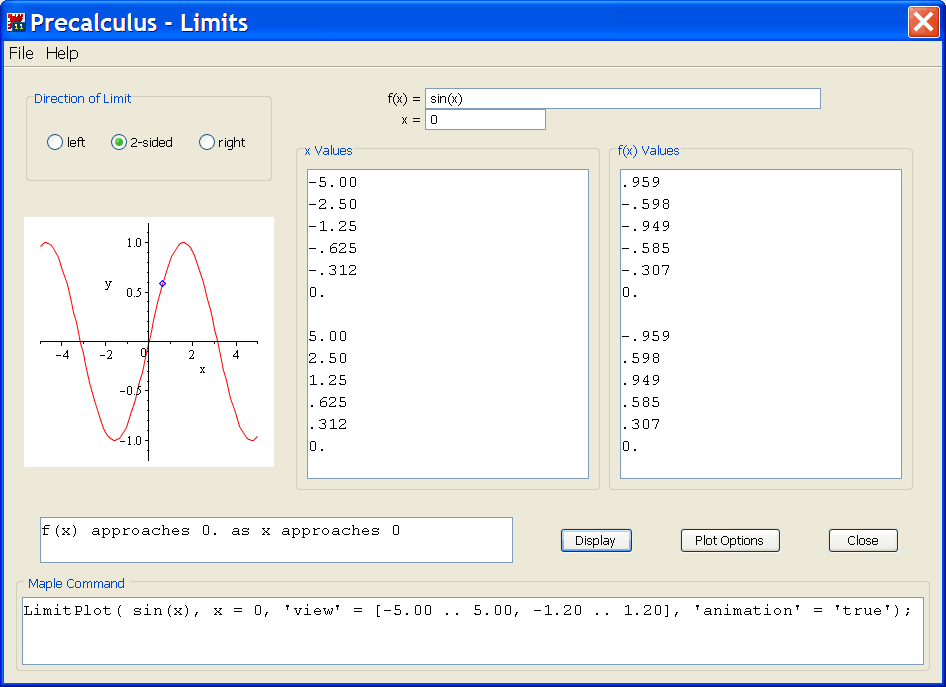Select the right limit direction
This screenshot has height=687, width=946.
(x=207, y=143)
